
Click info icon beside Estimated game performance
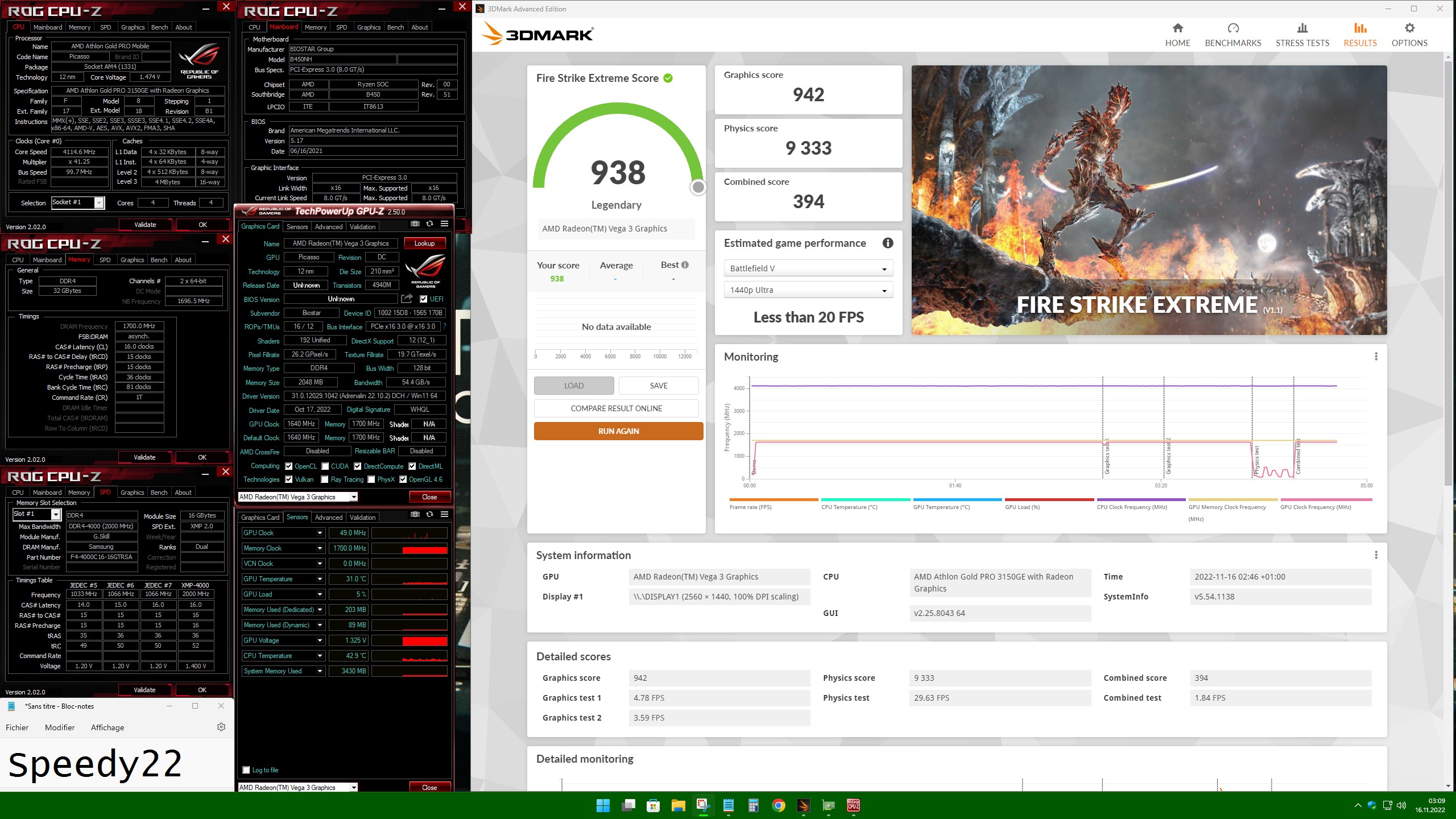[x=887, y=243]
